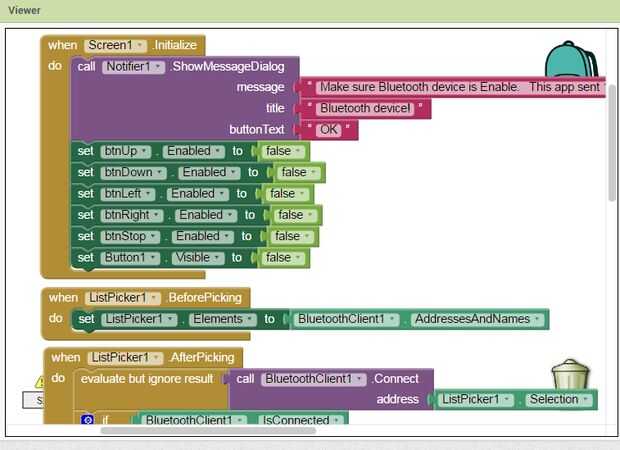Open Enabled property dropdown on btnLeft block
620x450 pixels.
click(198, 194)
